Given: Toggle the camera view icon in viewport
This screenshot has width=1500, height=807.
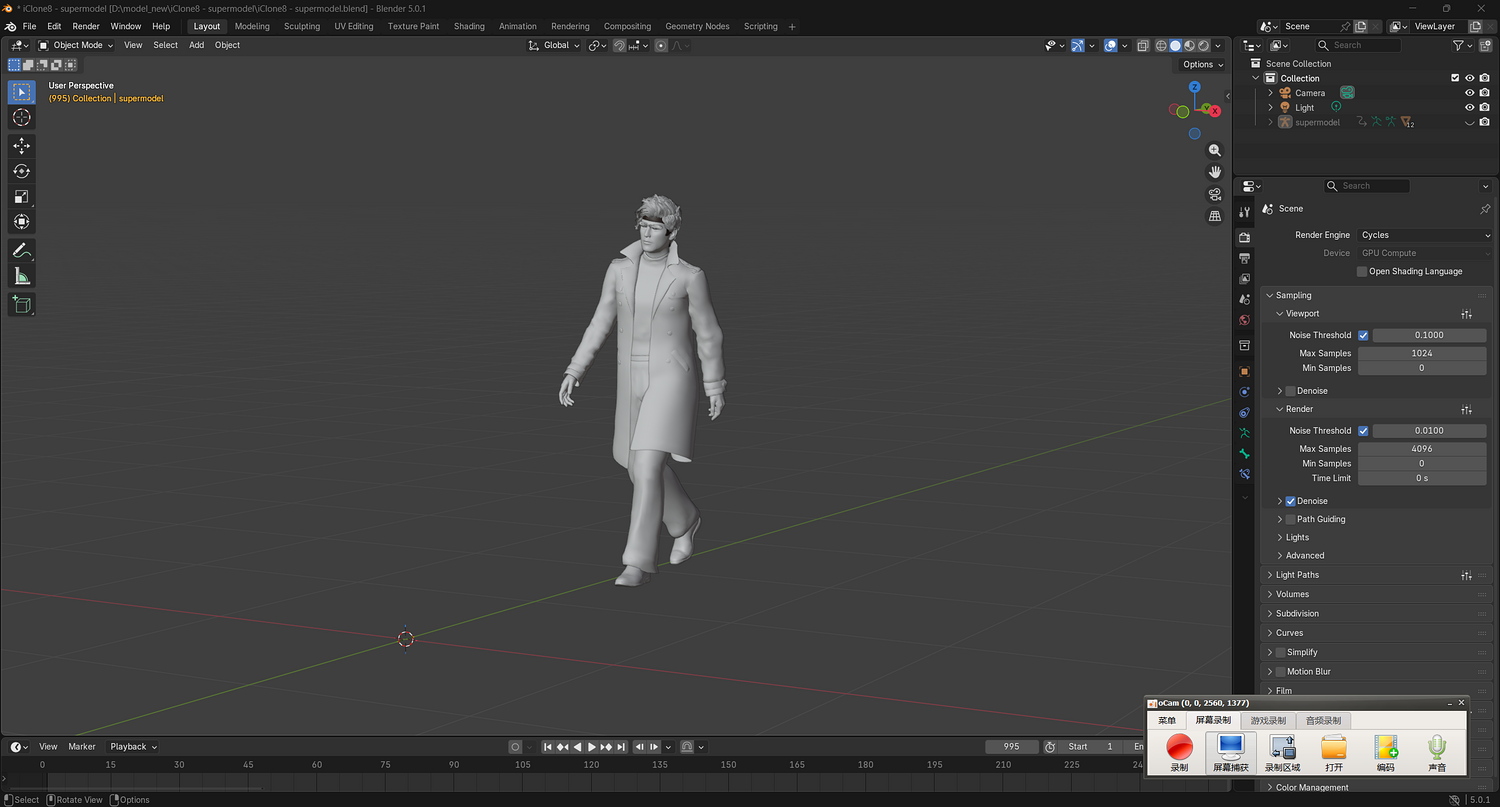Looking at the screenshot, I should pos(1215,194).
